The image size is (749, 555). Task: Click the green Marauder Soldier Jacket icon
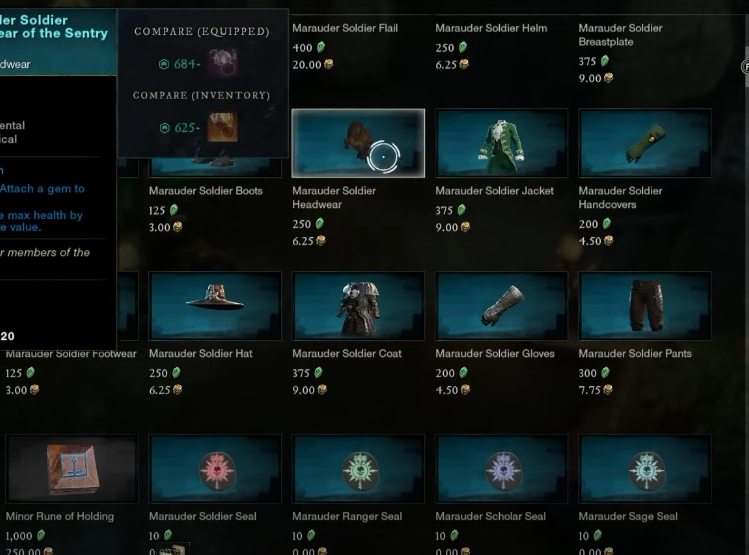coord(502,143)
